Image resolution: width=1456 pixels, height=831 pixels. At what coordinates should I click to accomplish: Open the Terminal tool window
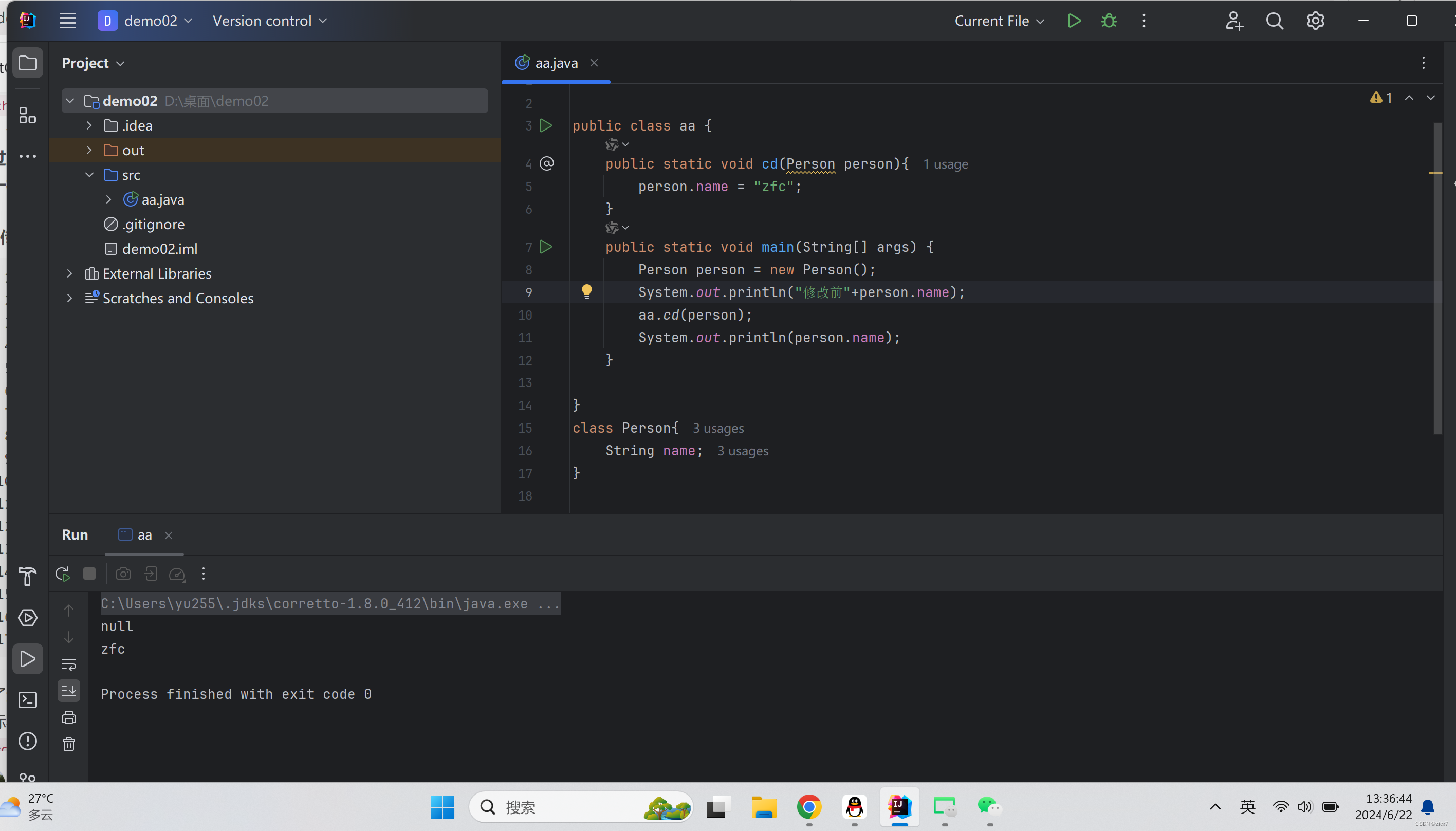[27, 700]
